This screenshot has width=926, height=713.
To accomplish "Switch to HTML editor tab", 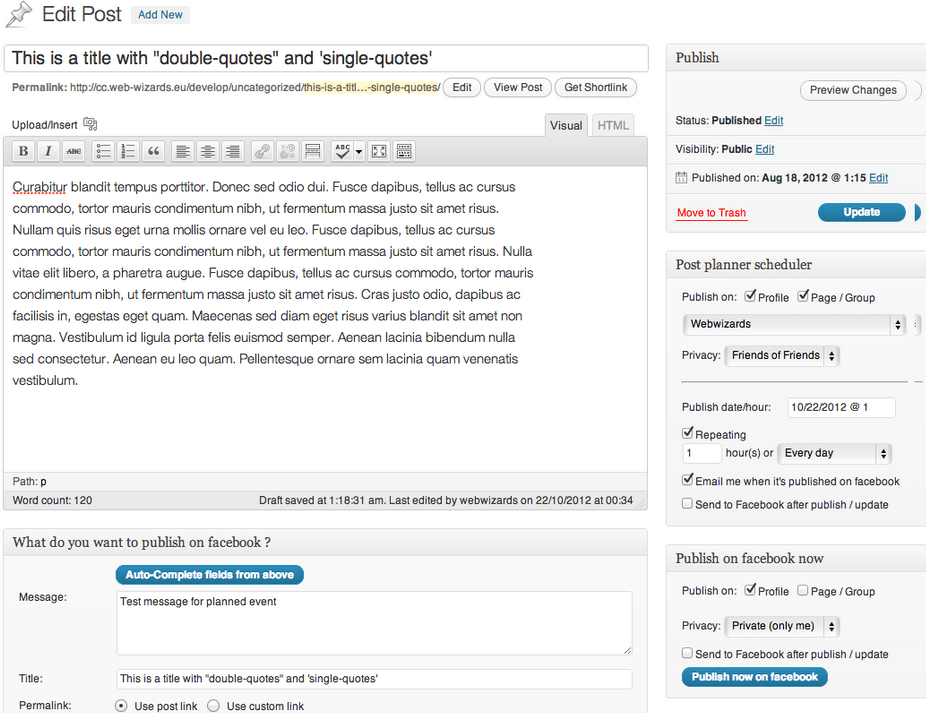I will (x=612, y=125).
